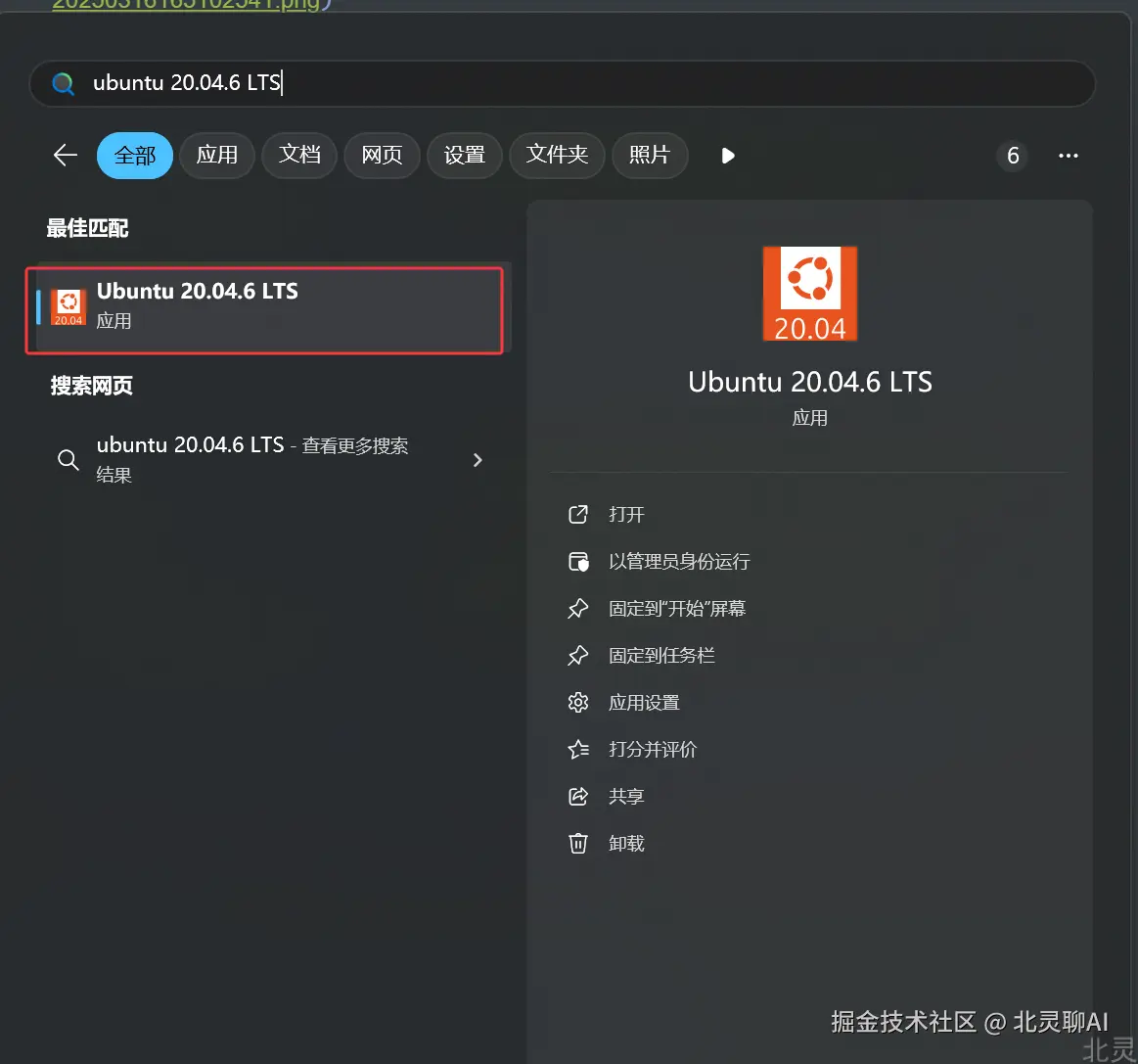Go back with the left arrow
Viewport: 1138px width, 1064px height.
point(66,155)
